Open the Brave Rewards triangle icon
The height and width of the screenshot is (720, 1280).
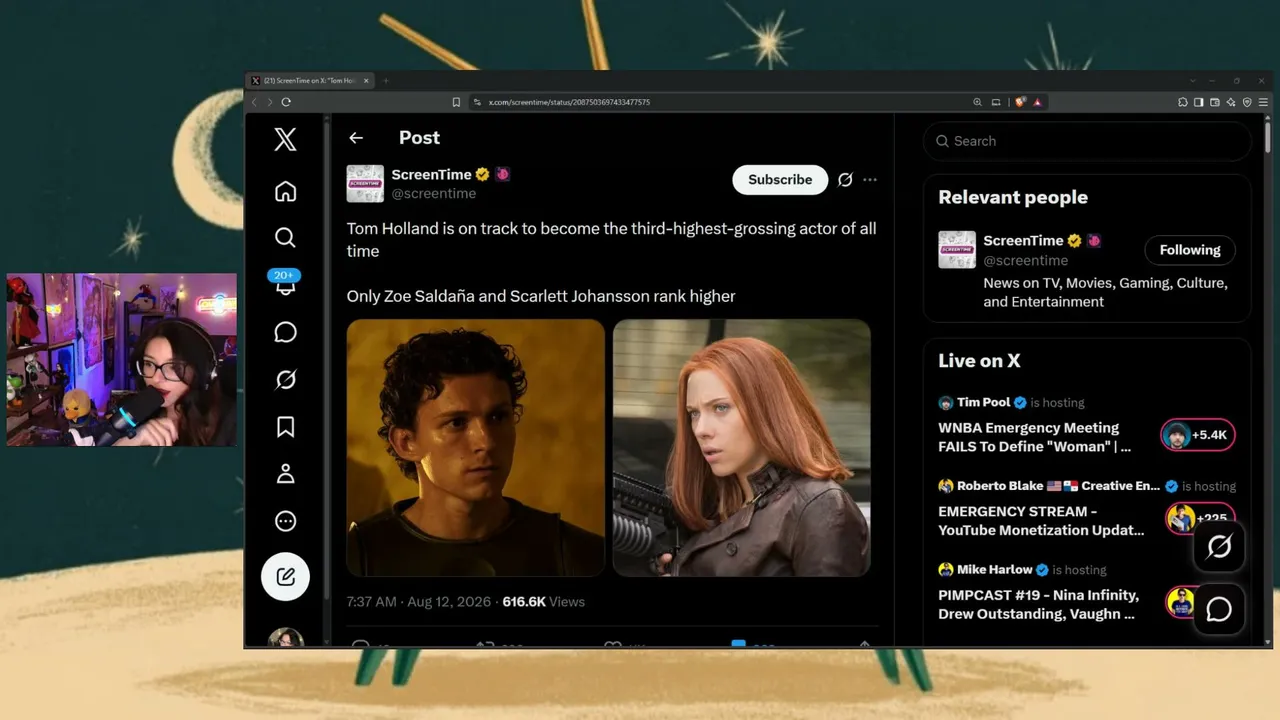1037,102
